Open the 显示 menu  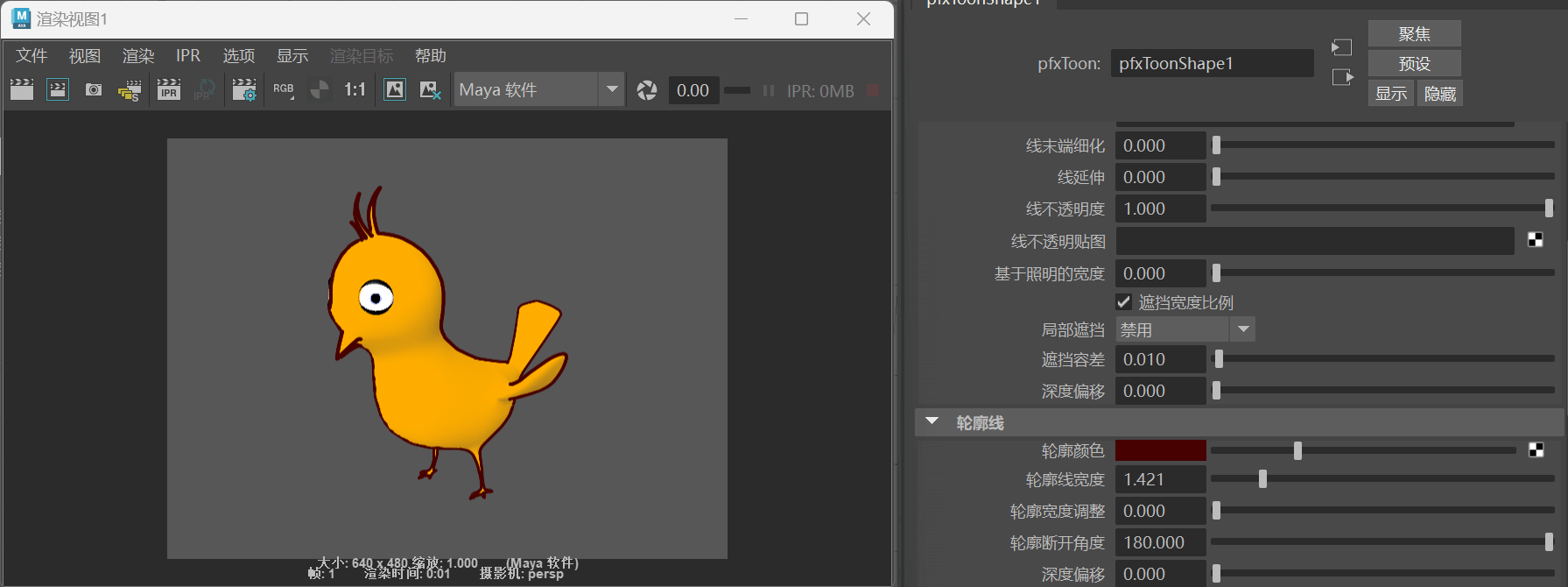[292, 56]
